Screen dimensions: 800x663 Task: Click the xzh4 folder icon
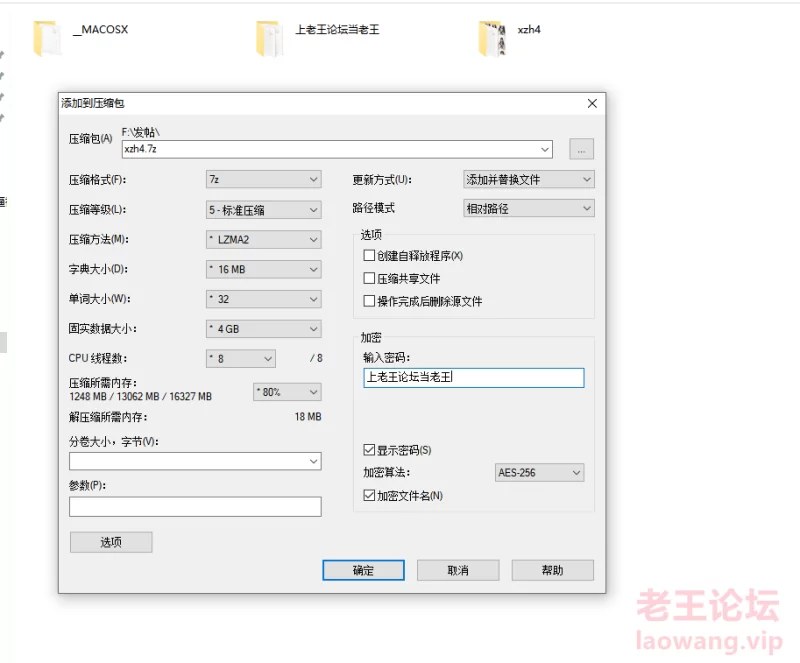(x=490, y=38)
